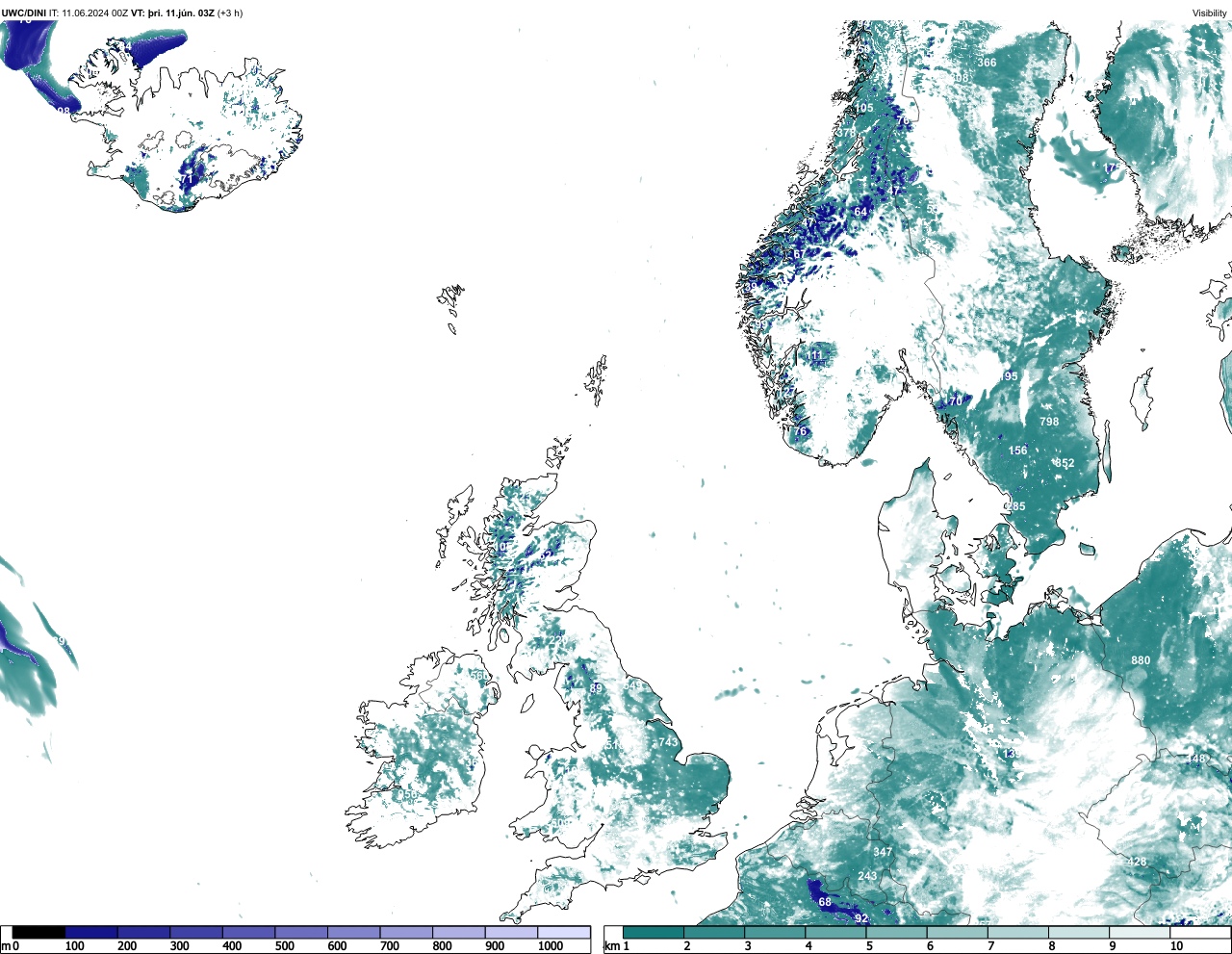Click the '243' value over Germany
1232x954 pixels.
click(867, 876)
